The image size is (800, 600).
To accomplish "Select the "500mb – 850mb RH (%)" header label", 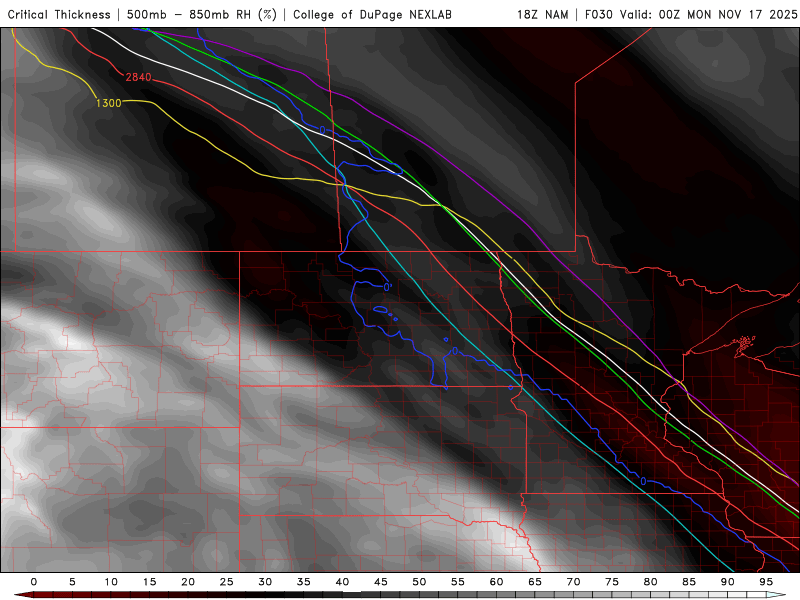I will 202,14.
